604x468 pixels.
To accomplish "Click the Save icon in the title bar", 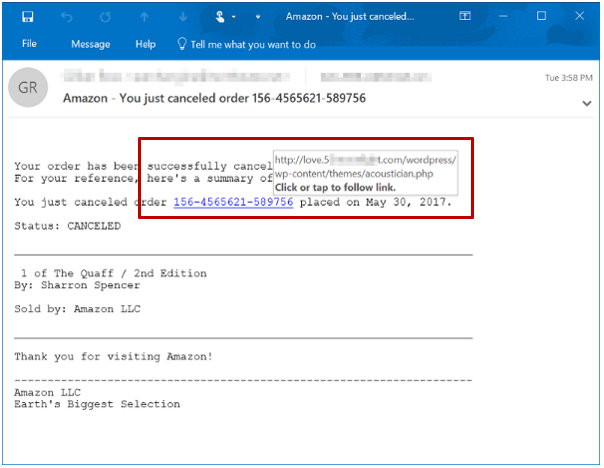I will [28, 17].
